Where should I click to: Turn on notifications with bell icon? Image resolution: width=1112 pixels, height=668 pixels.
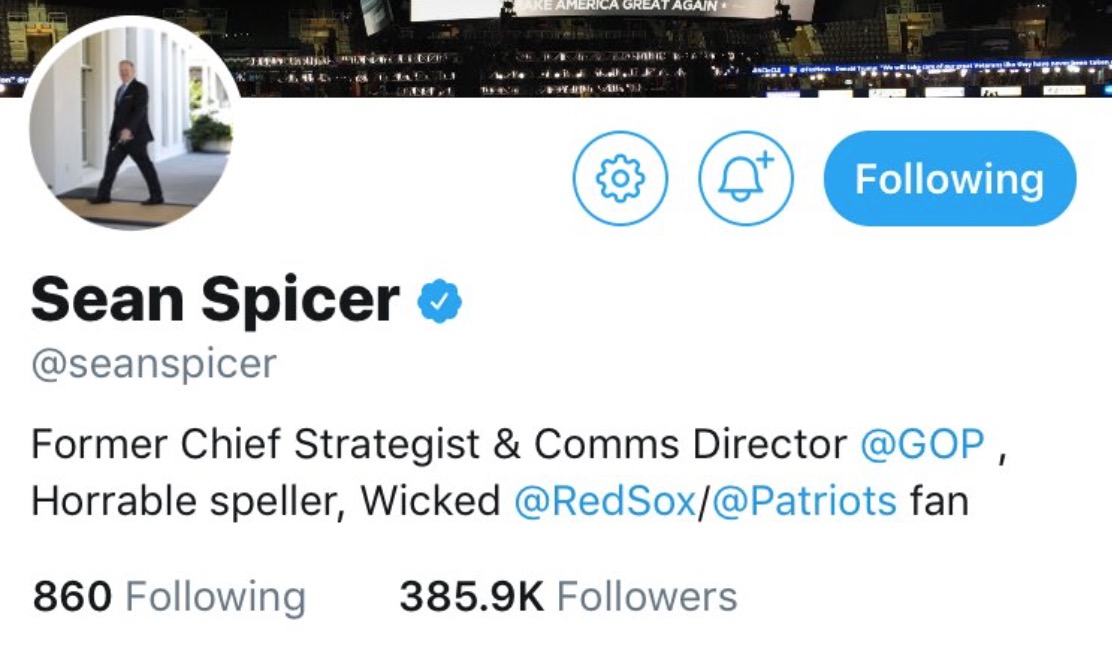click(745, 178)
